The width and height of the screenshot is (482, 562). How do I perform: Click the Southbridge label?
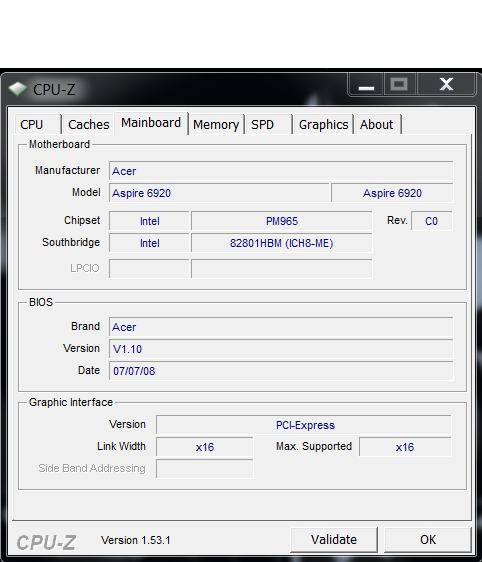71,242
